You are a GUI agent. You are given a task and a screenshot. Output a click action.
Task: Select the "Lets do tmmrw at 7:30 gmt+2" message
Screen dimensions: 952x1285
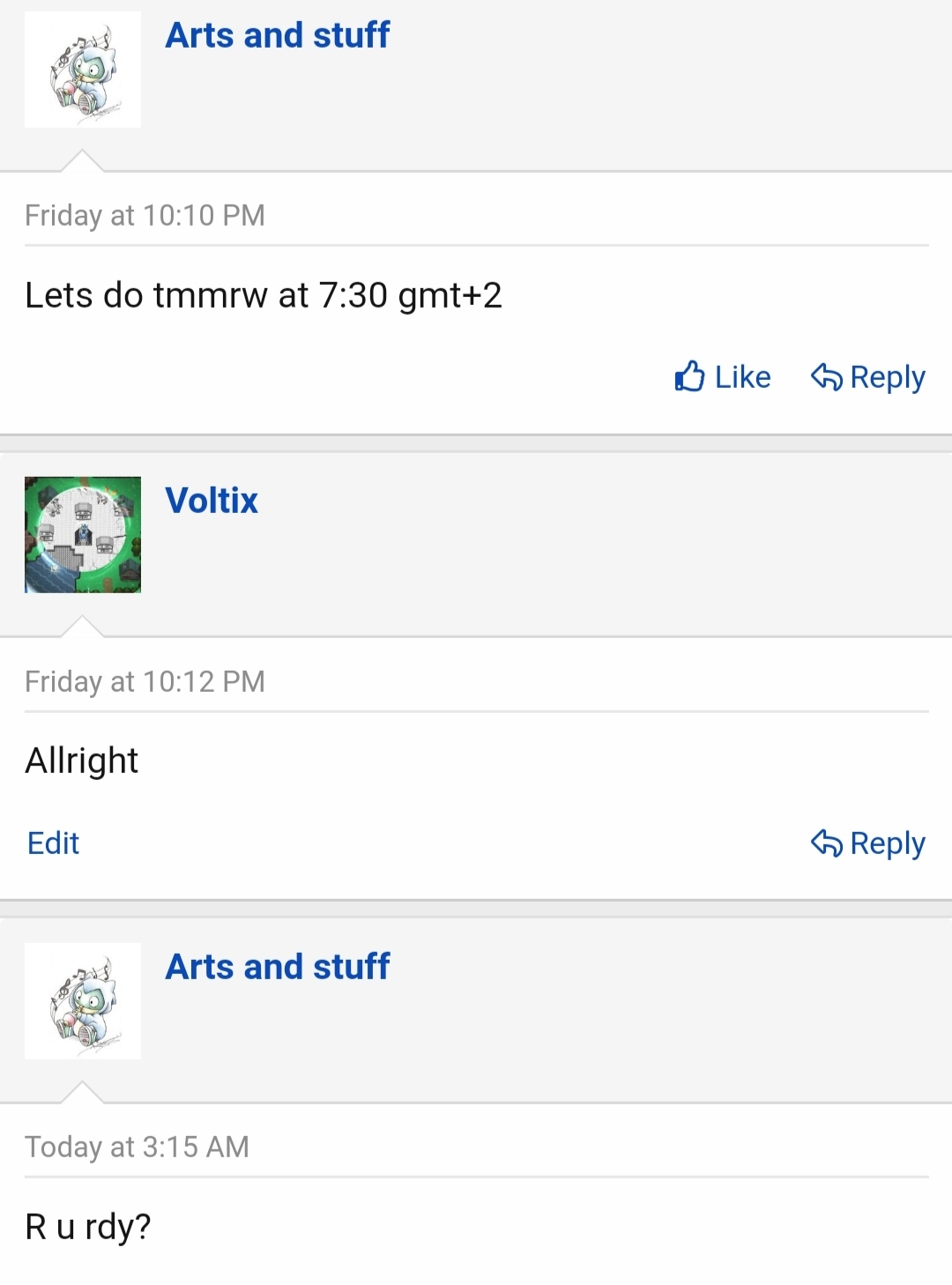click(263, 295)
